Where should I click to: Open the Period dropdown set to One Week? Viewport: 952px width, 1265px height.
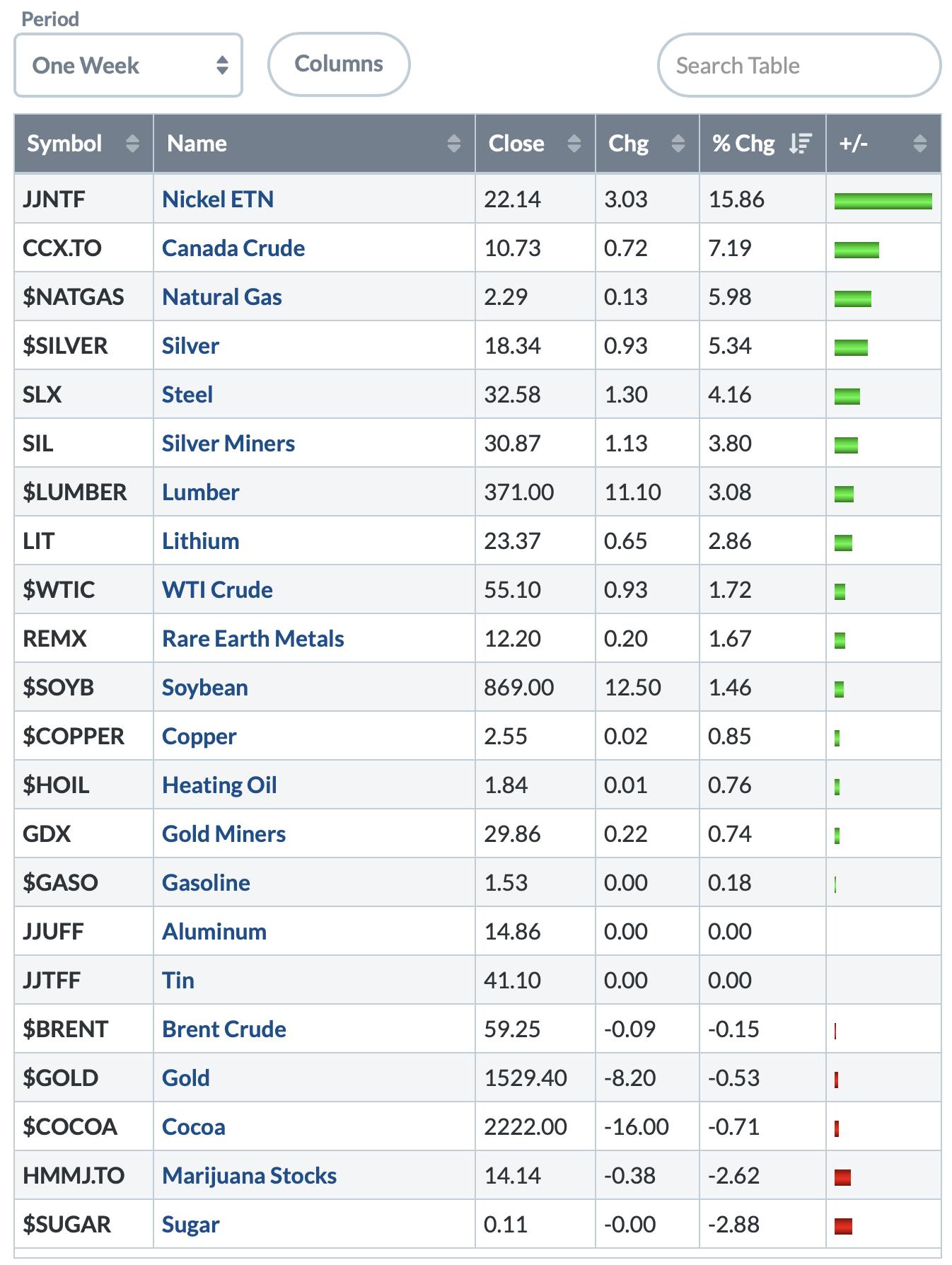[x=128, y=66]
